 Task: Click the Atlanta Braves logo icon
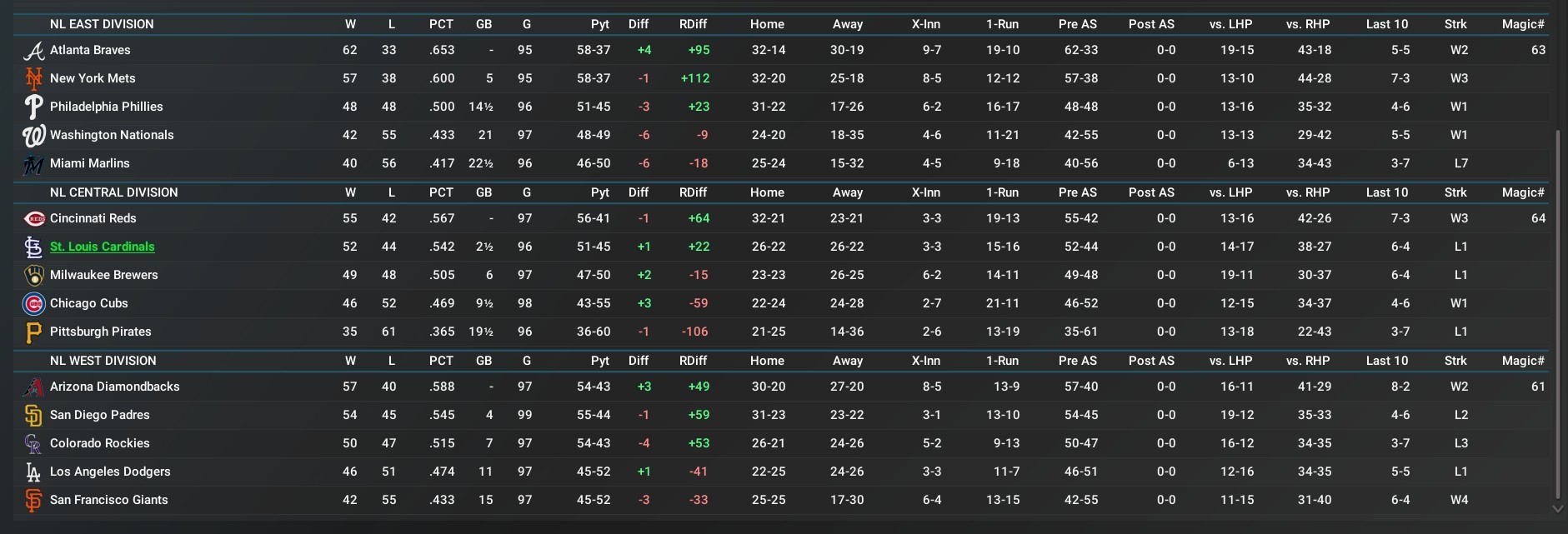tap(33, 51)
